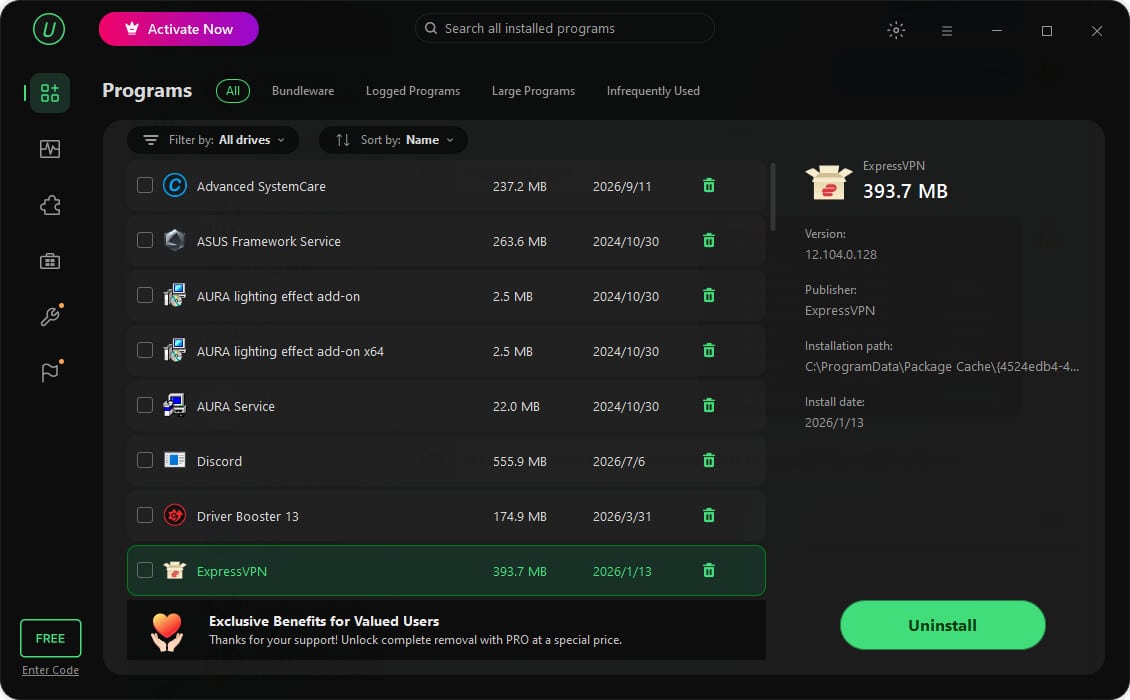Image resolution: width=1130 pixels, height=700 pixels.
Task: Tick the ExpressVPN checkbox
Action: tap(145, 570)
